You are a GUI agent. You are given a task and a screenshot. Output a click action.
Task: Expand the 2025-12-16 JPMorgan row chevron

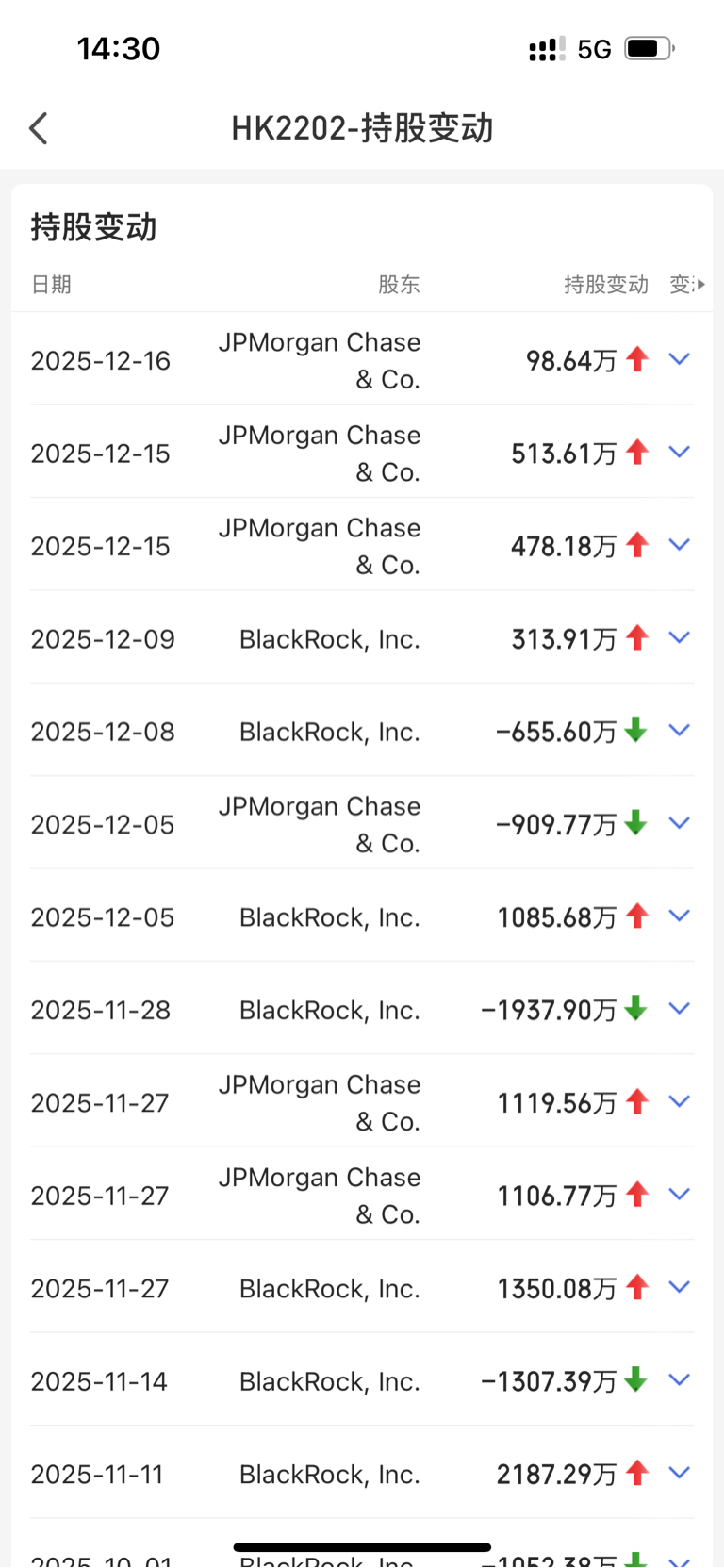tap(679, 359)
